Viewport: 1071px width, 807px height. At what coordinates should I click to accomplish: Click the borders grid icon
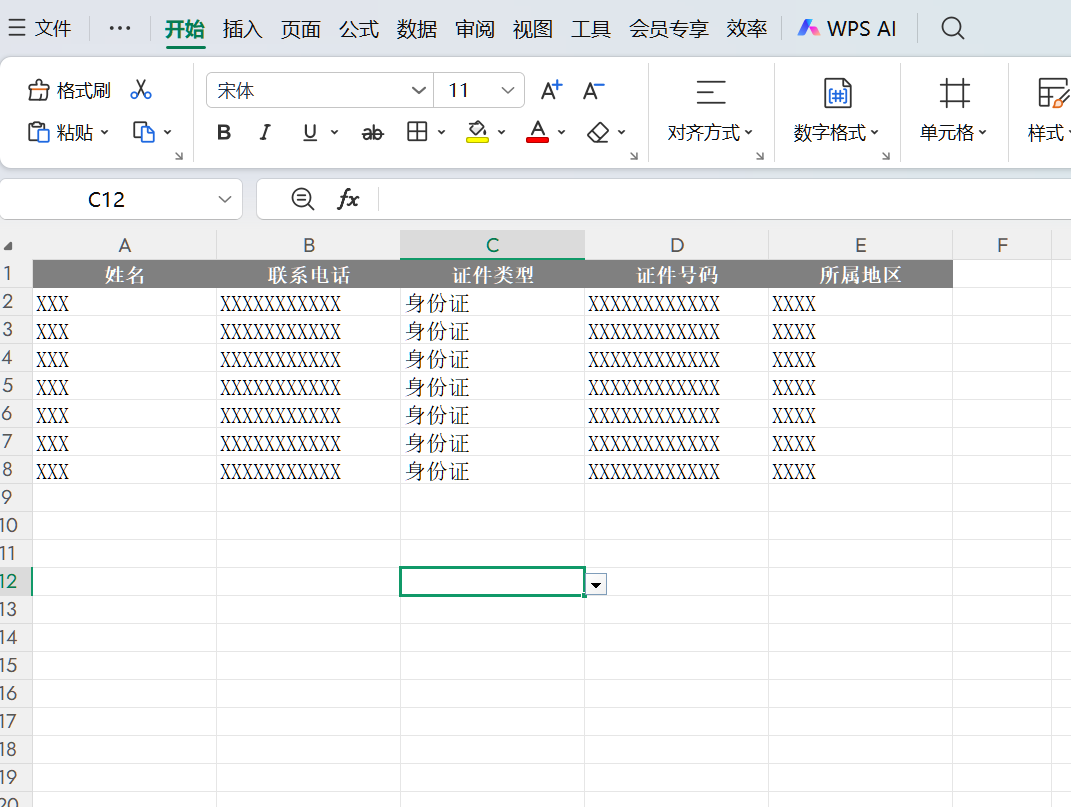tap(417, 132)
